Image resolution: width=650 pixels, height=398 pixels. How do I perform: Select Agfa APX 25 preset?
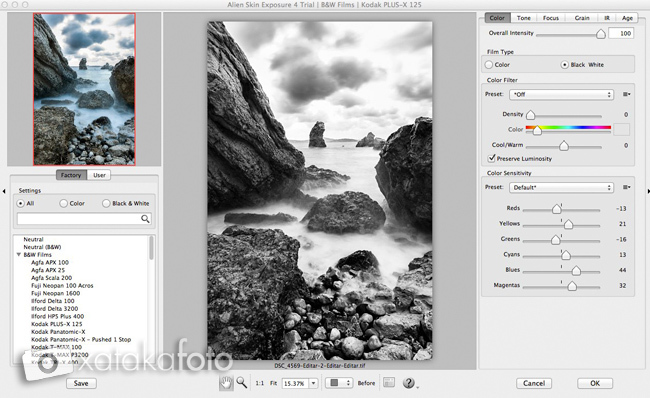pyautogui.click(x=48, y=270)
